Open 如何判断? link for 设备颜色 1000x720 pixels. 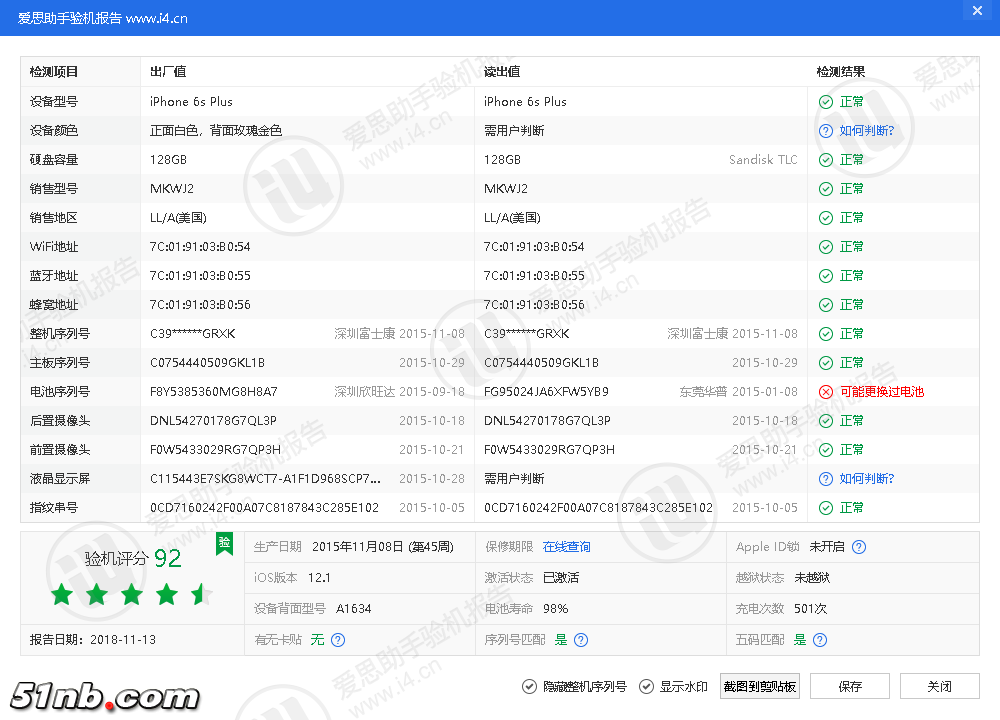(x=866, y=131)
